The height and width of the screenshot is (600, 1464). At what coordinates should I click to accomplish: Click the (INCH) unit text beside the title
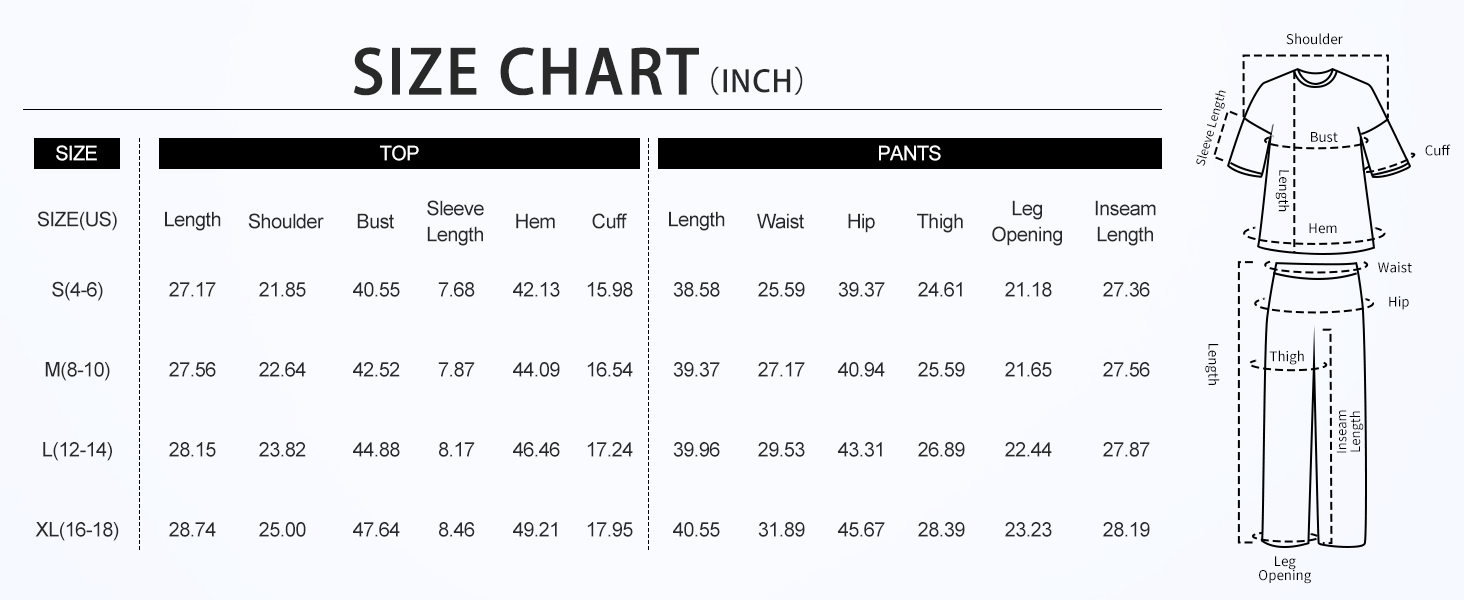click(x=756, y=79)
